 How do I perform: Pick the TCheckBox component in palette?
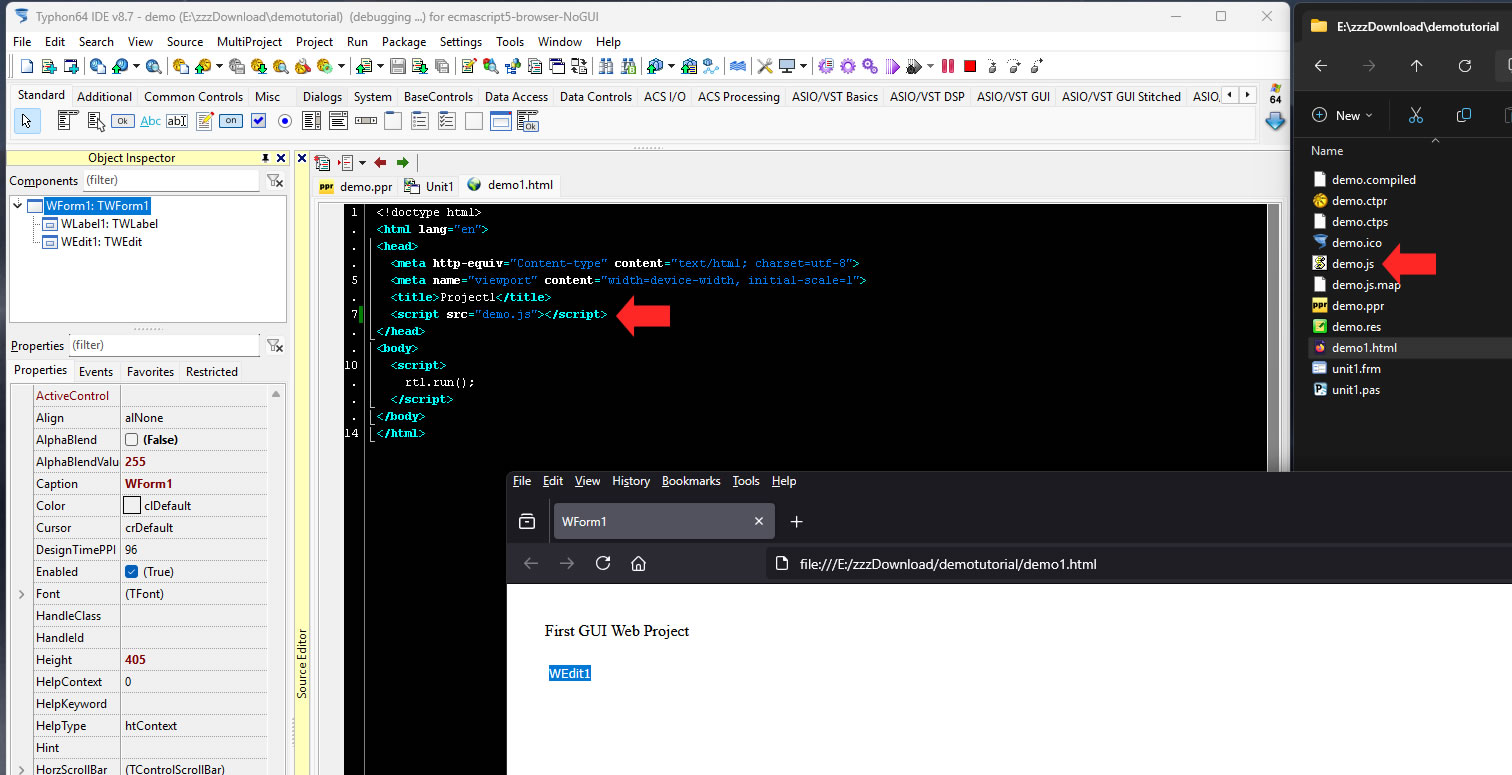coord(258,121)
